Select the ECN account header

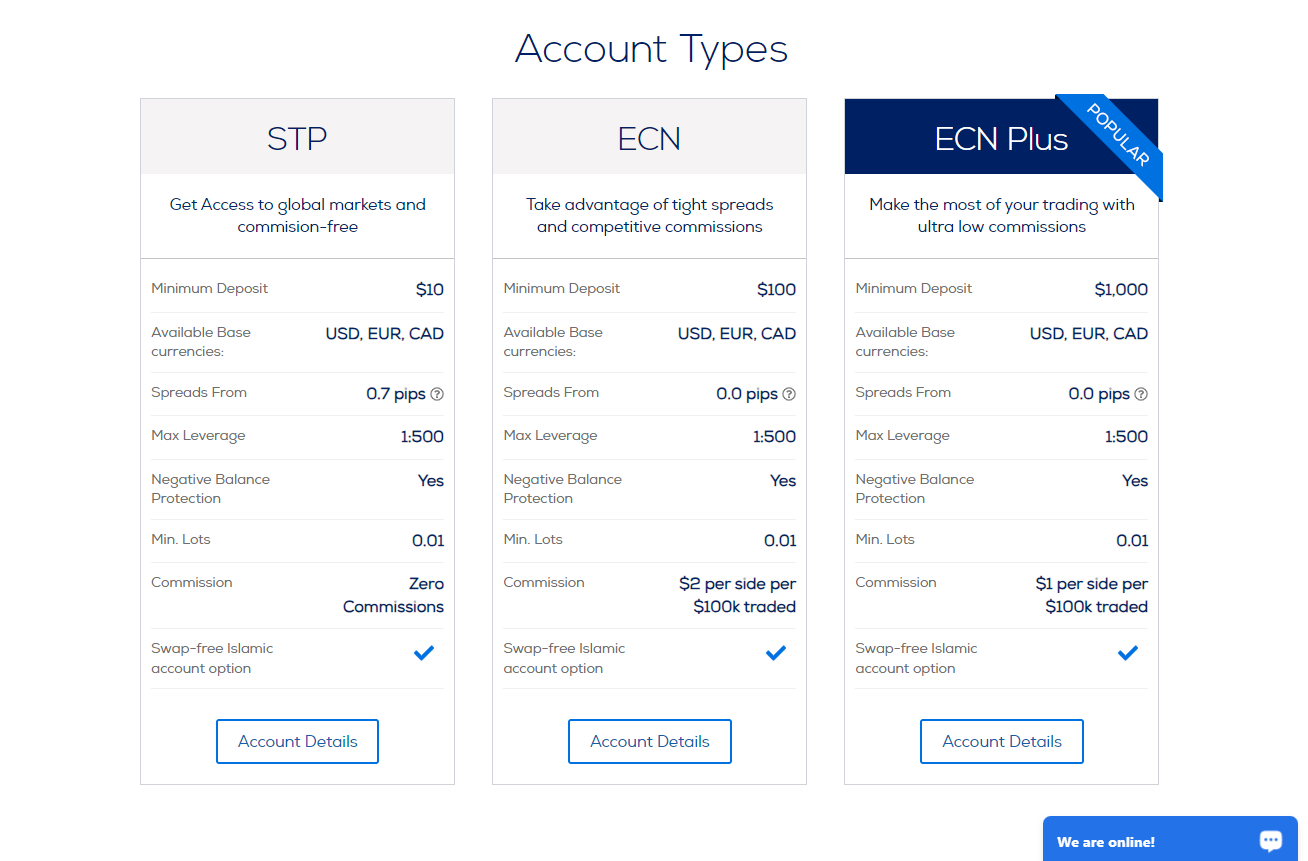tap(649, 137)
